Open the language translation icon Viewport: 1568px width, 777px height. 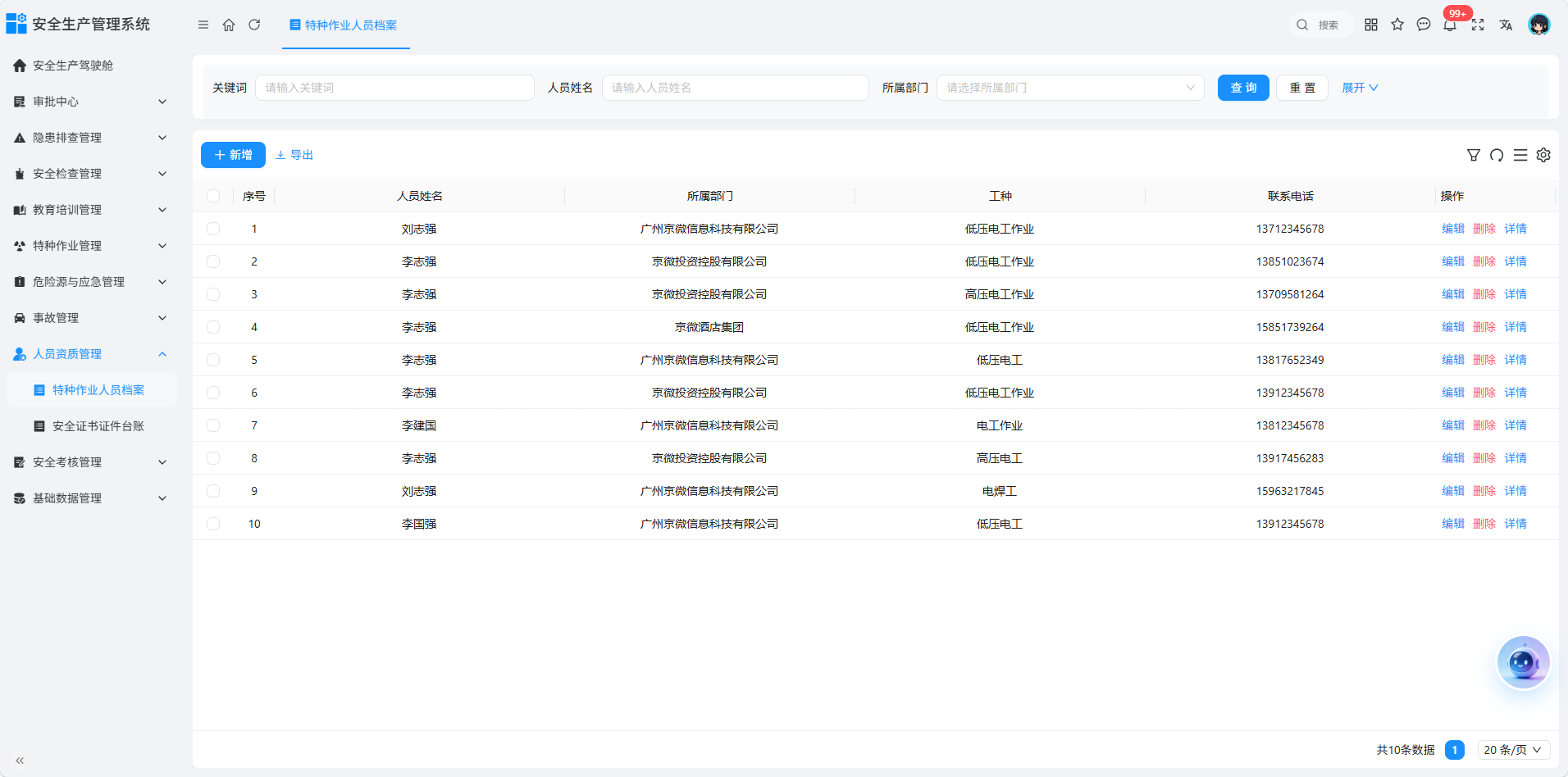1506,25
